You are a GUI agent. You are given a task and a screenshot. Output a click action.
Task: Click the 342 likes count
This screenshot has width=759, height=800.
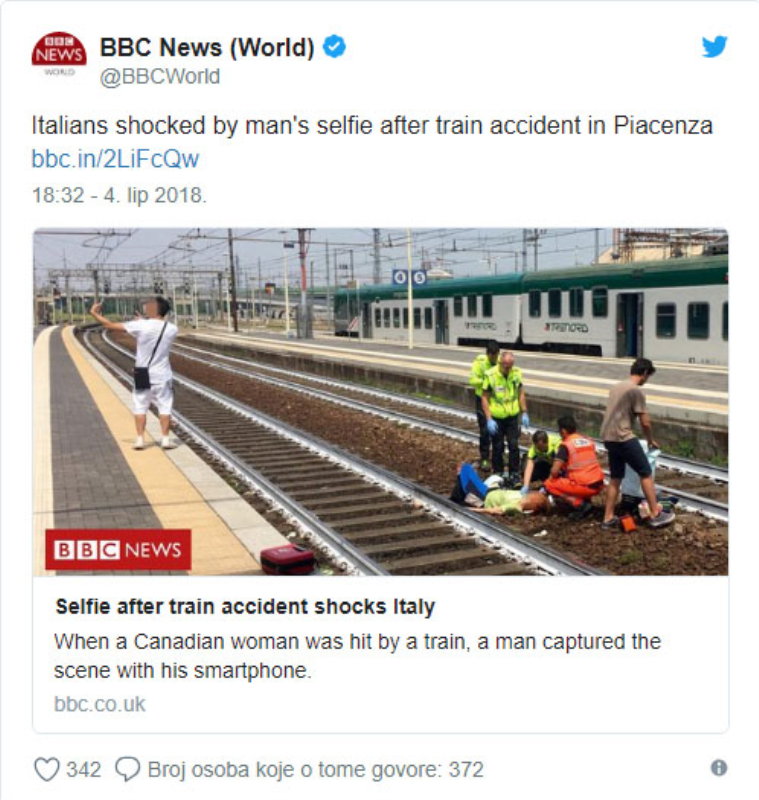coord(84,769)
